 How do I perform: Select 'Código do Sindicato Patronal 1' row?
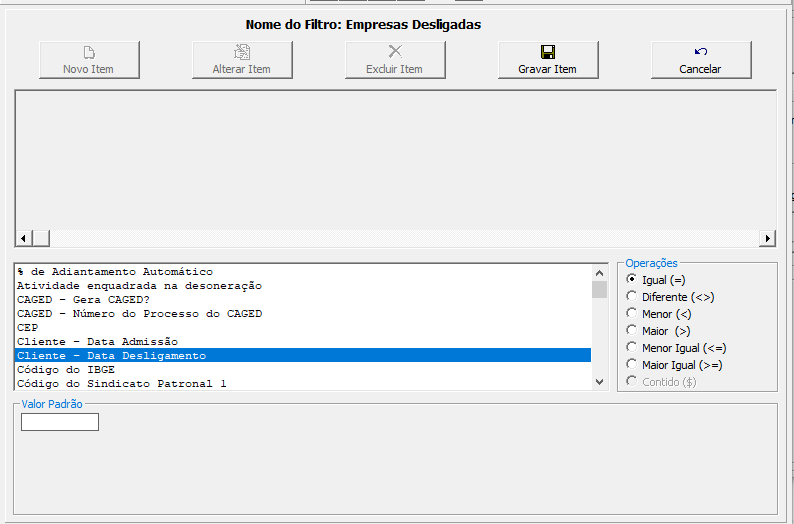click(303, 383)
